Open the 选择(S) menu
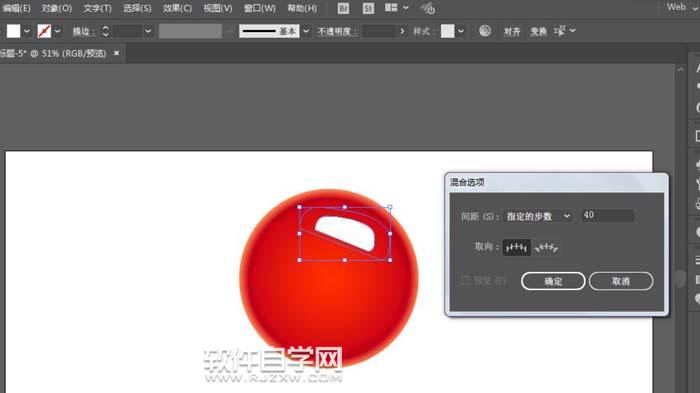 137,8
